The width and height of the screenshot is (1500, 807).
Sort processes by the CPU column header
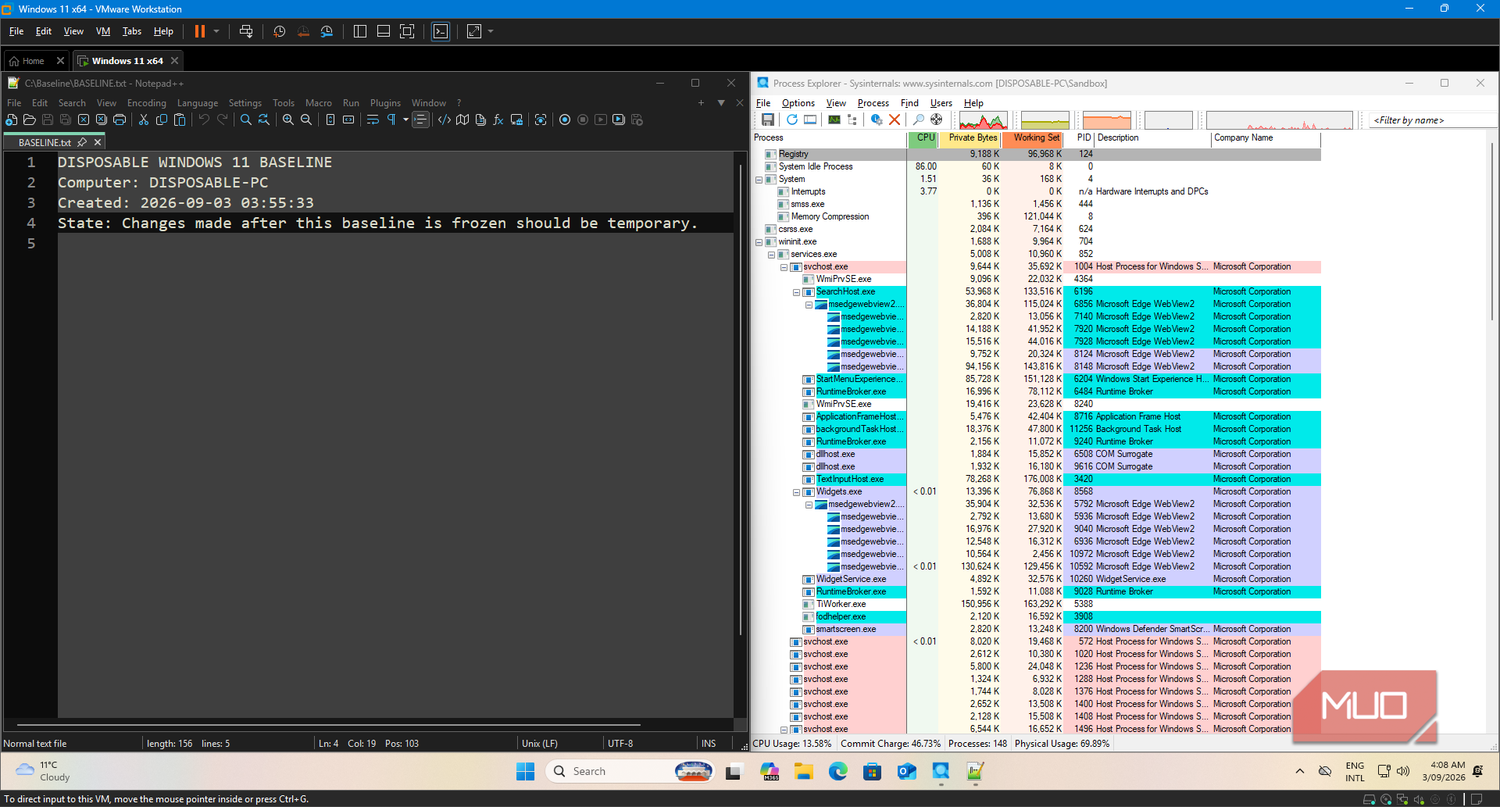(x=924, y=138)
